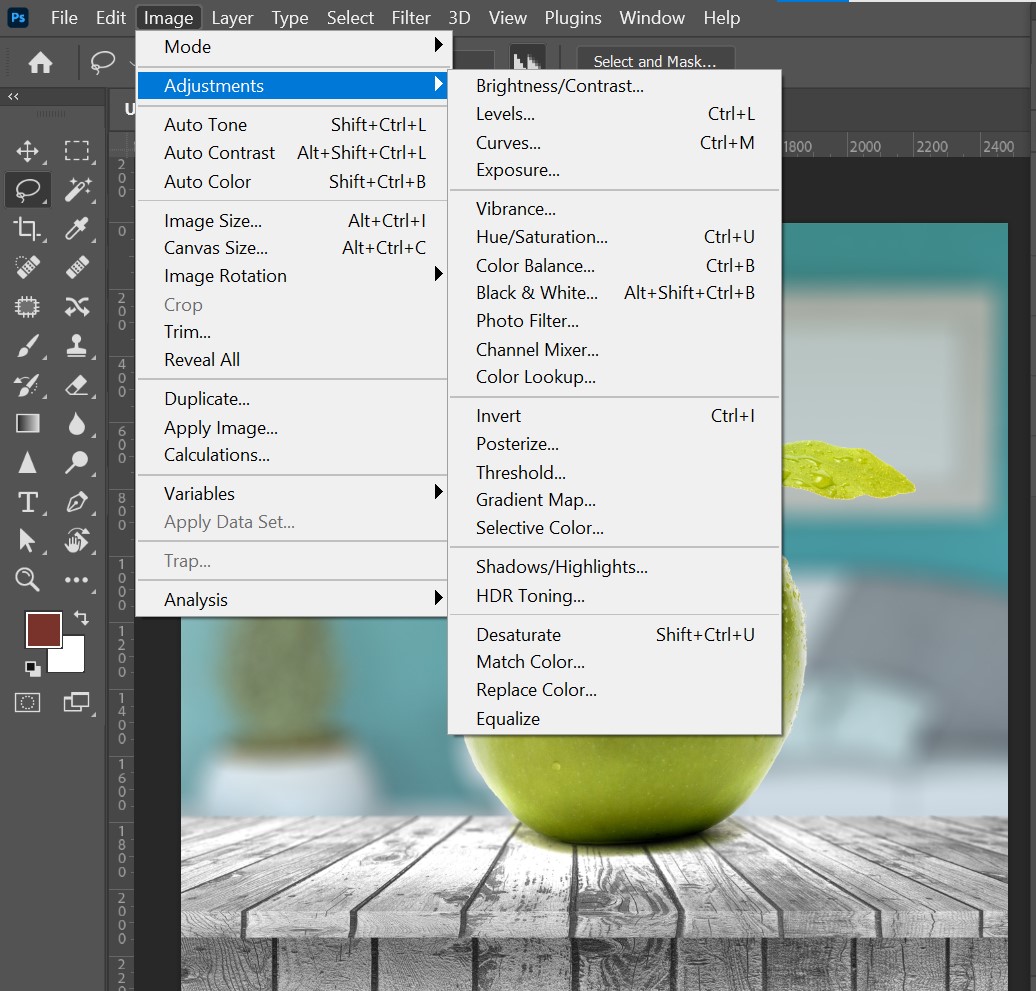Open the Edit menu
This screenshot has width=1036, height=991.
[x=110, y=18]
